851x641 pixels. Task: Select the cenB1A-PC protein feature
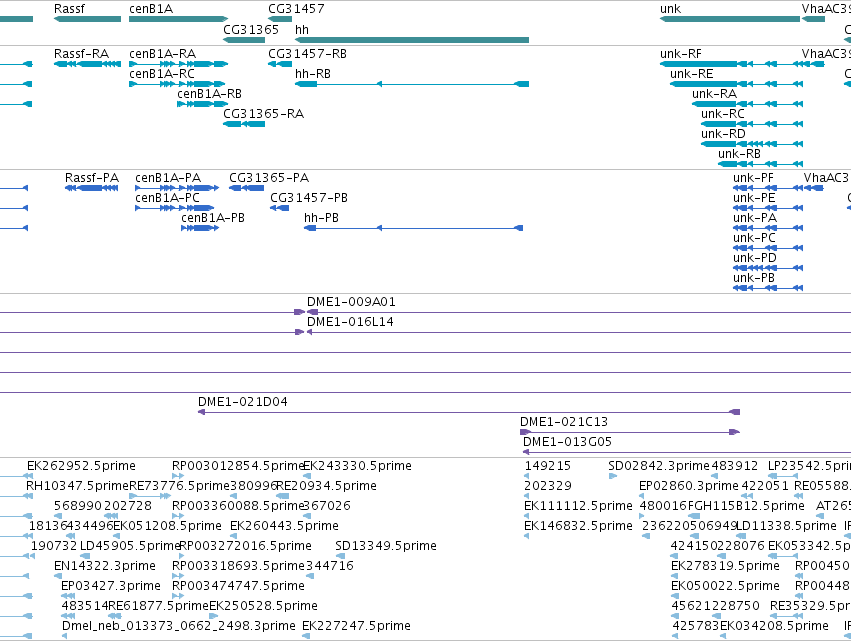(175, 208)
